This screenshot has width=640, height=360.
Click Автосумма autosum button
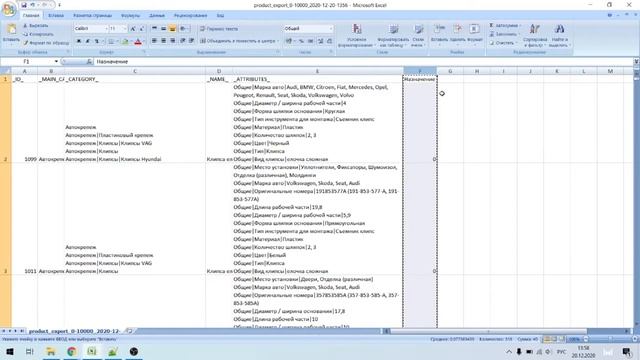point(504,25)
